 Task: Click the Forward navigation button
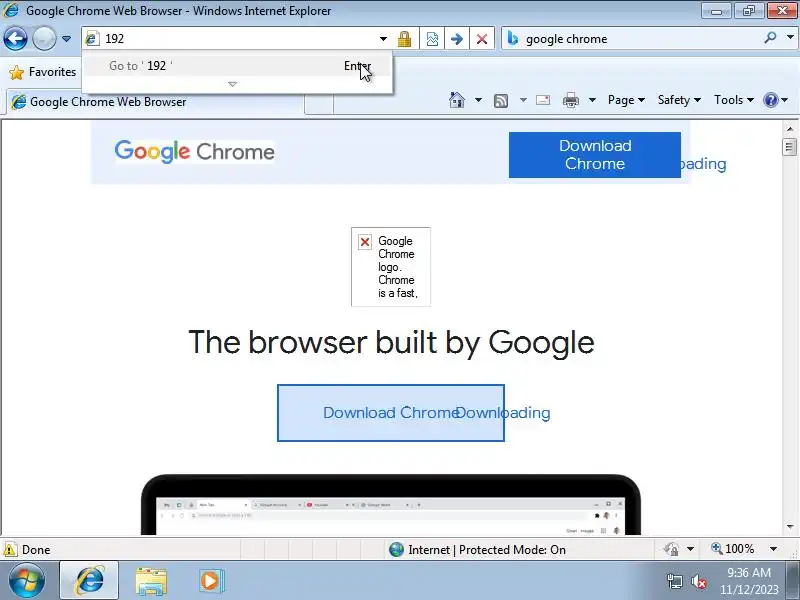click(x=44, y=38)
